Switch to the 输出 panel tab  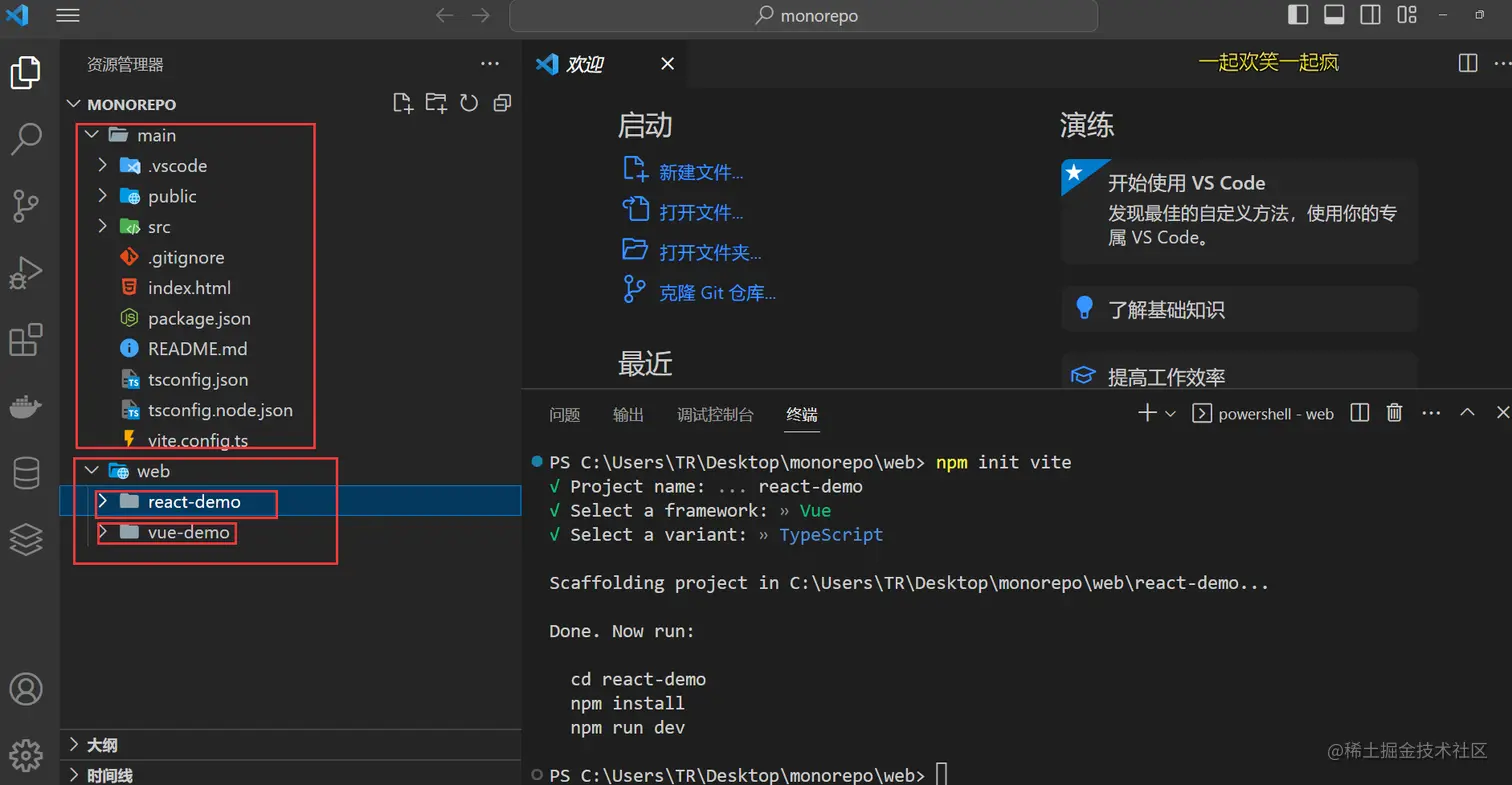coord(628,414)
